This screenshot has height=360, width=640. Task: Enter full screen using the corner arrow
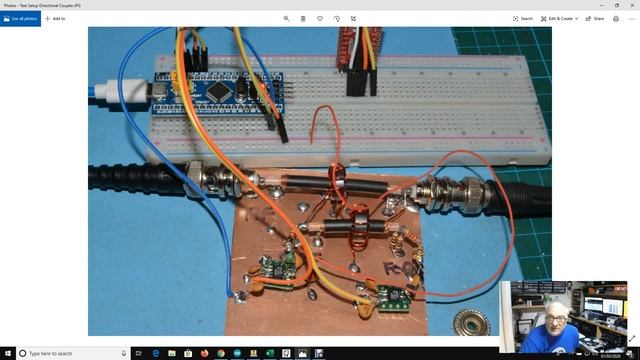click(x=632, y=338)
